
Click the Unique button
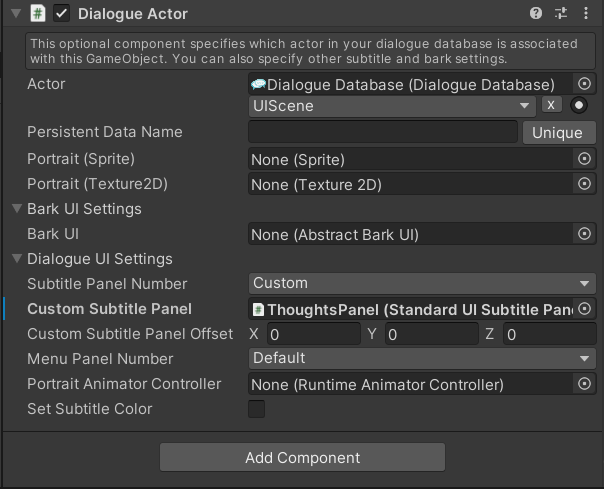(559, 133)
